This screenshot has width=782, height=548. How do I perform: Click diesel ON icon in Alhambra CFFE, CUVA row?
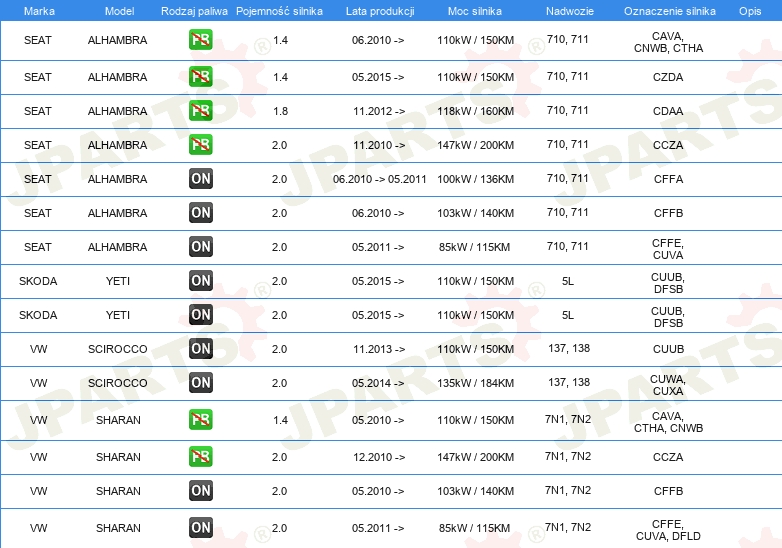click(200, 246)
